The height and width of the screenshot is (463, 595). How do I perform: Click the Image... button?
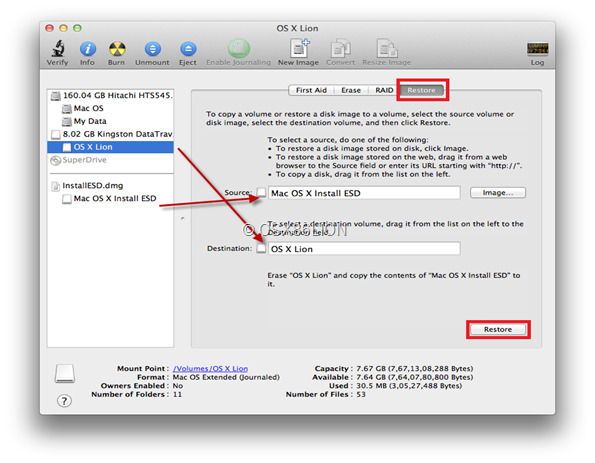(498, 193)
